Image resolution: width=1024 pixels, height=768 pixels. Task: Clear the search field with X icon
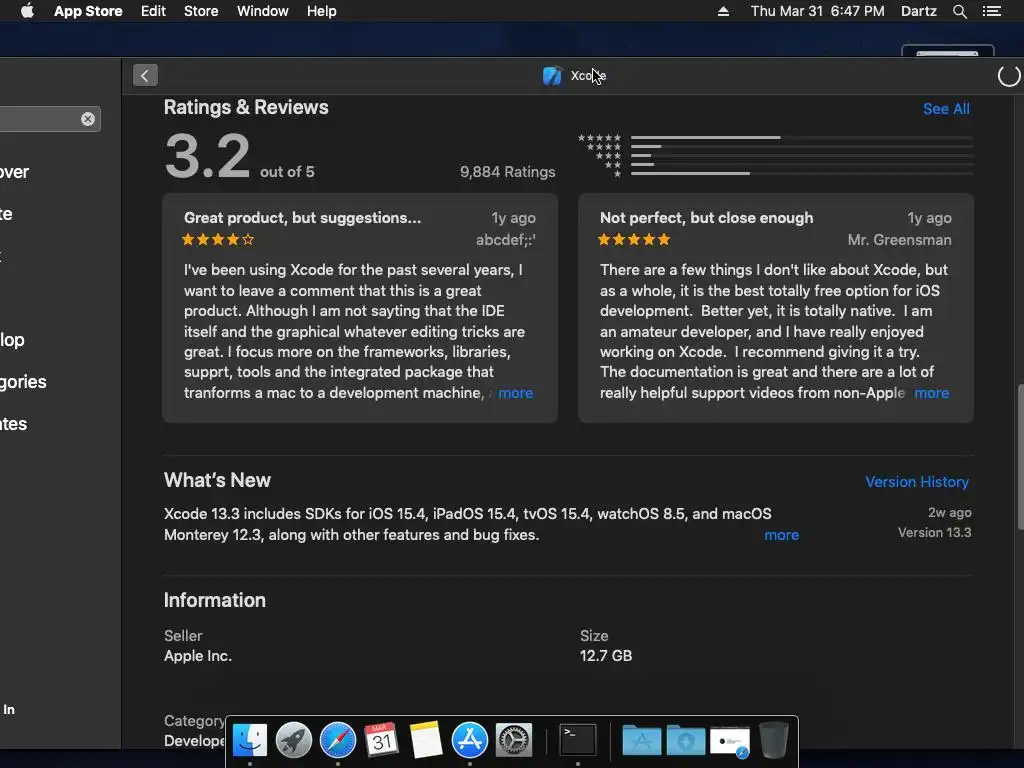coord(88,119)
